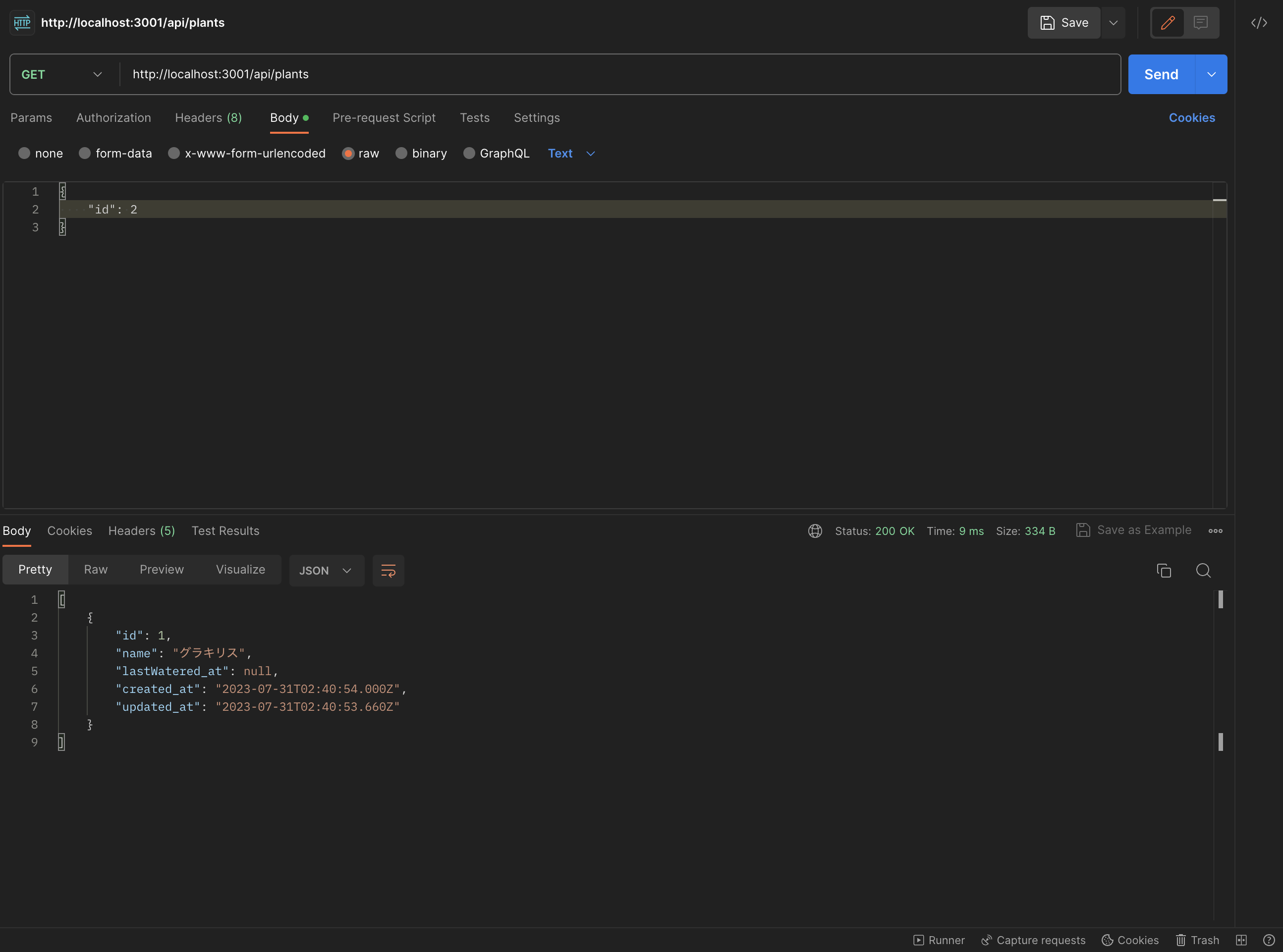
Task: Open response more options ellipsis
Action: [1215, 531]
